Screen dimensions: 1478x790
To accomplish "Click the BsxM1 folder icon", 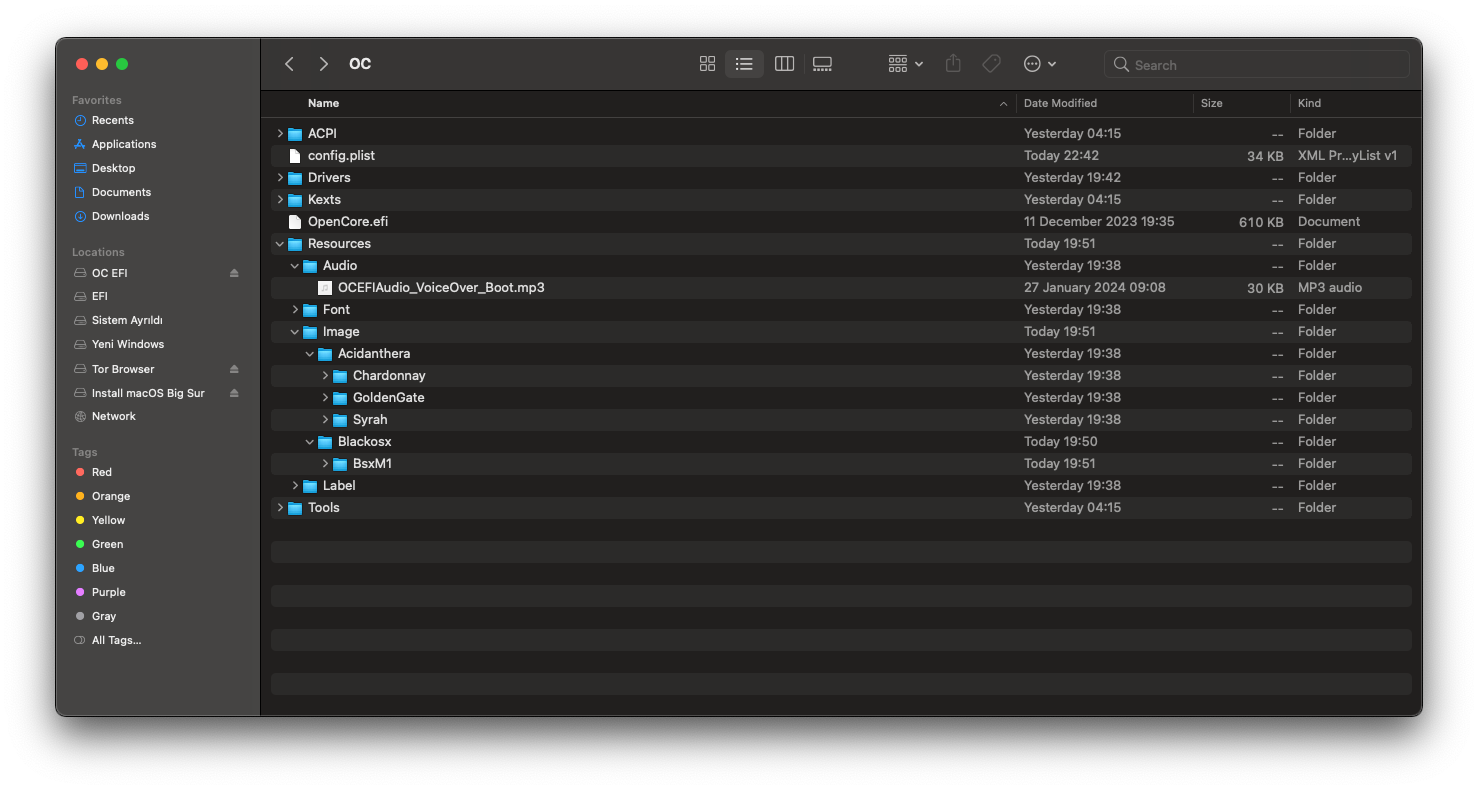I will click(340, 464).
